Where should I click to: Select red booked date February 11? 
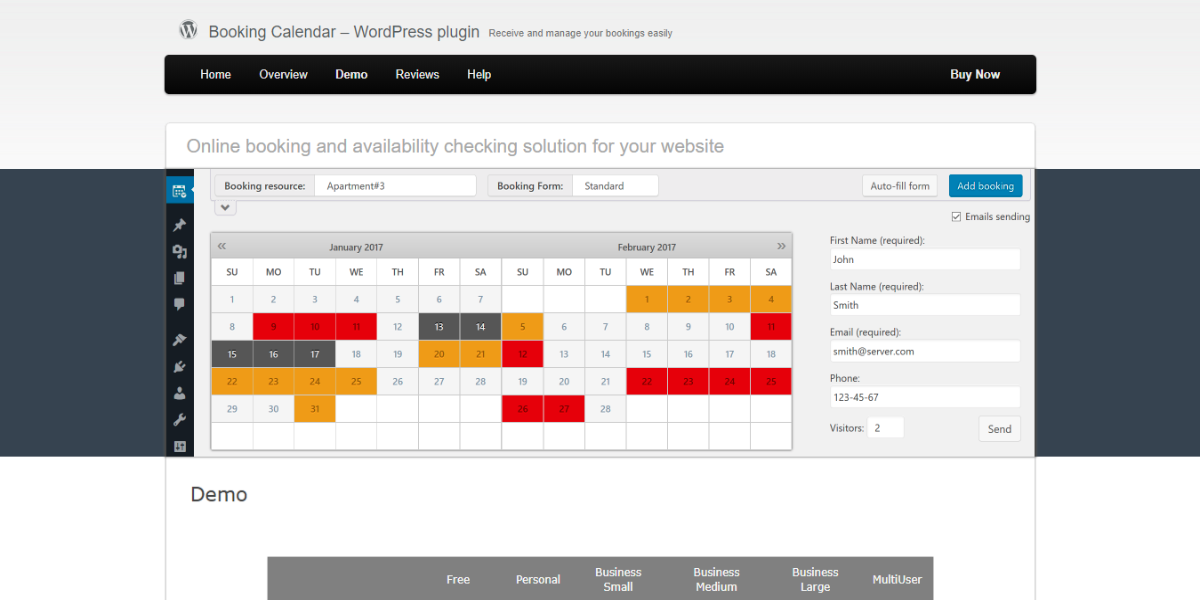tap(771, 326)
